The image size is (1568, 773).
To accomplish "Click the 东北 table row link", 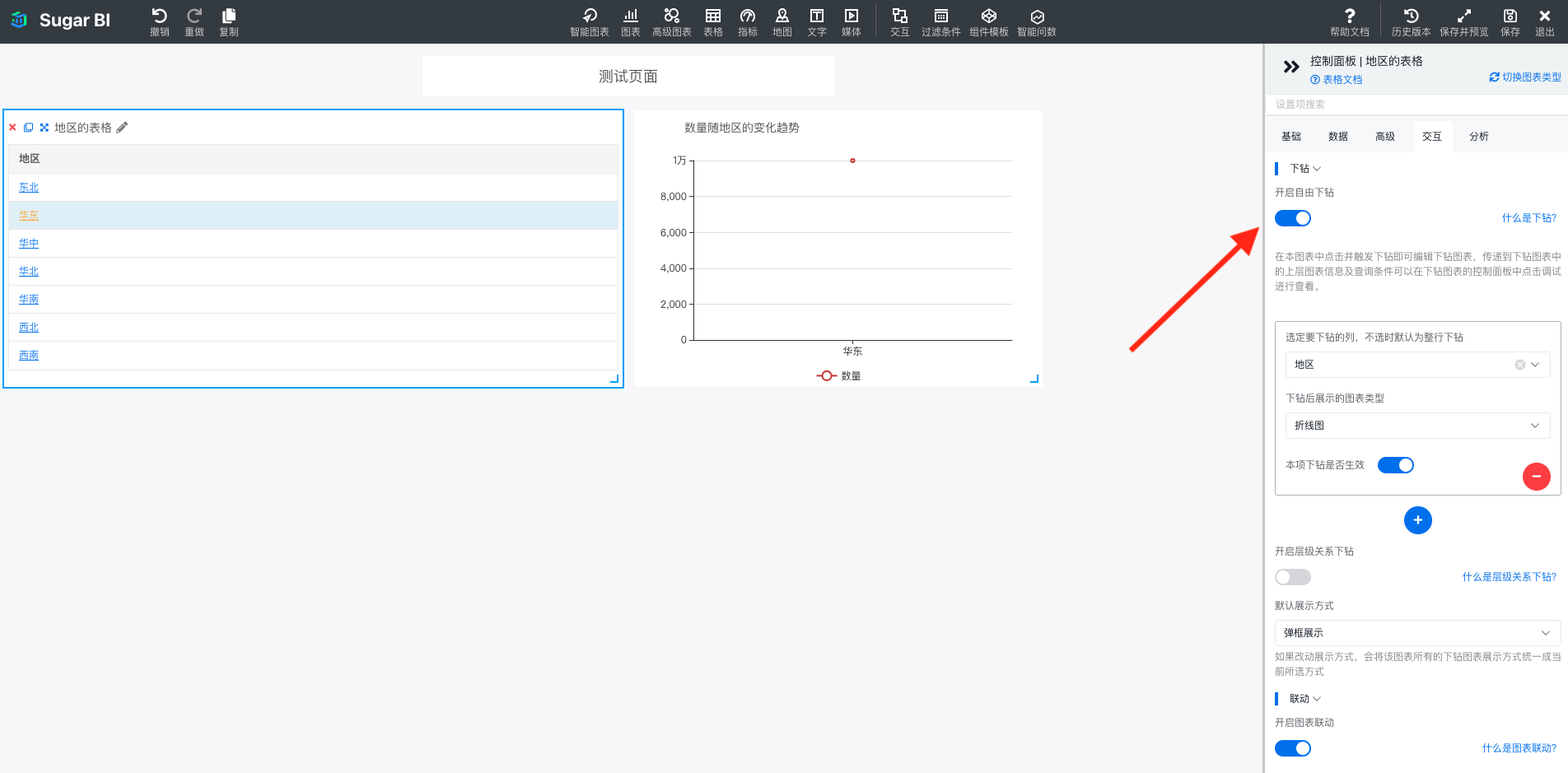I will 29,188.
